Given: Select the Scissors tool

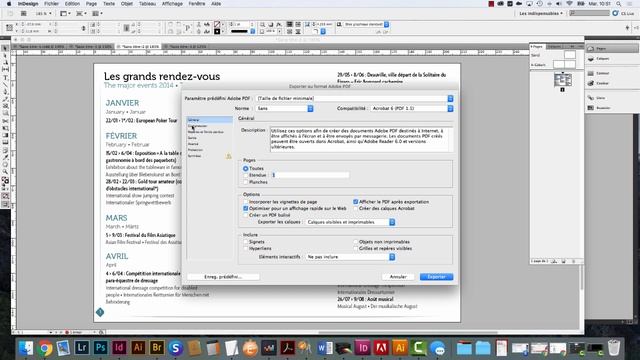Looking at the screenshot, I should click(5, 121).
